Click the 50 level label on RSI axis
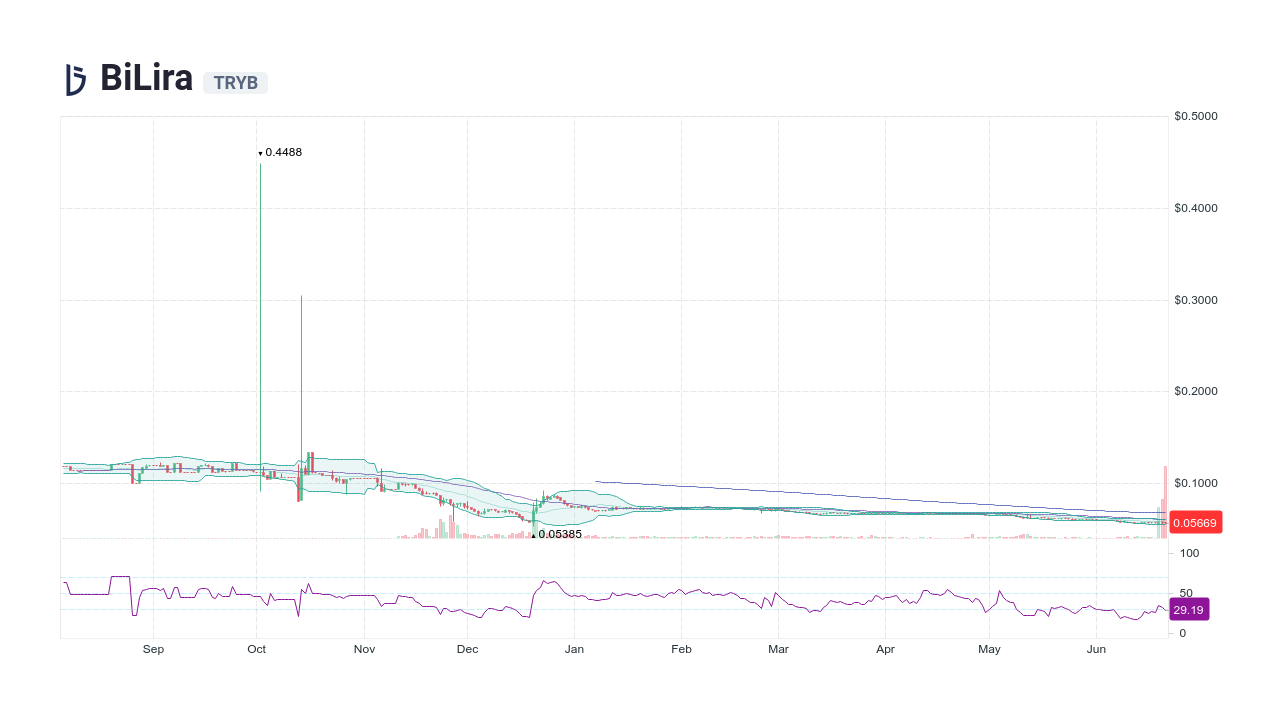 pos(1187,590)
